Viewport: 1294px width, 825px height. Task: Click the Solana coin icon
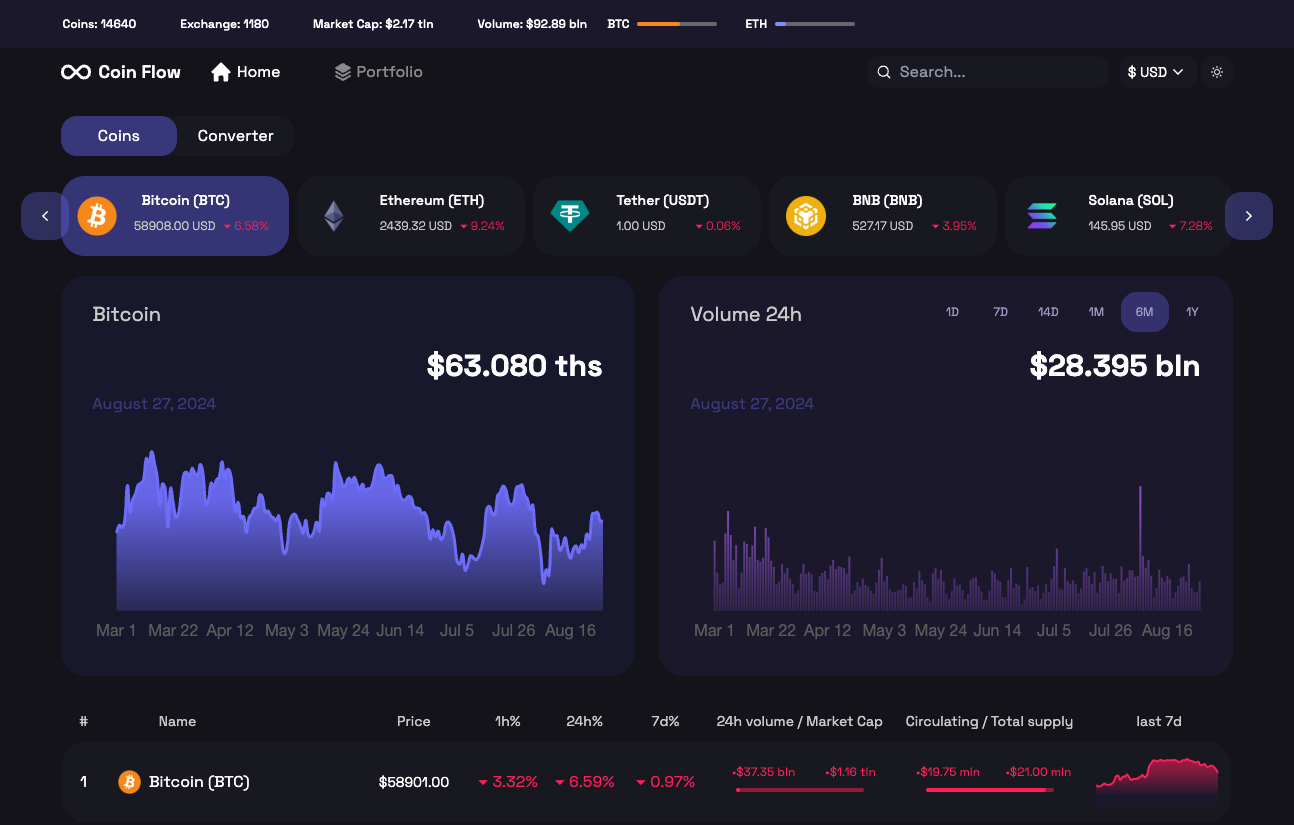click(1042, 216)
